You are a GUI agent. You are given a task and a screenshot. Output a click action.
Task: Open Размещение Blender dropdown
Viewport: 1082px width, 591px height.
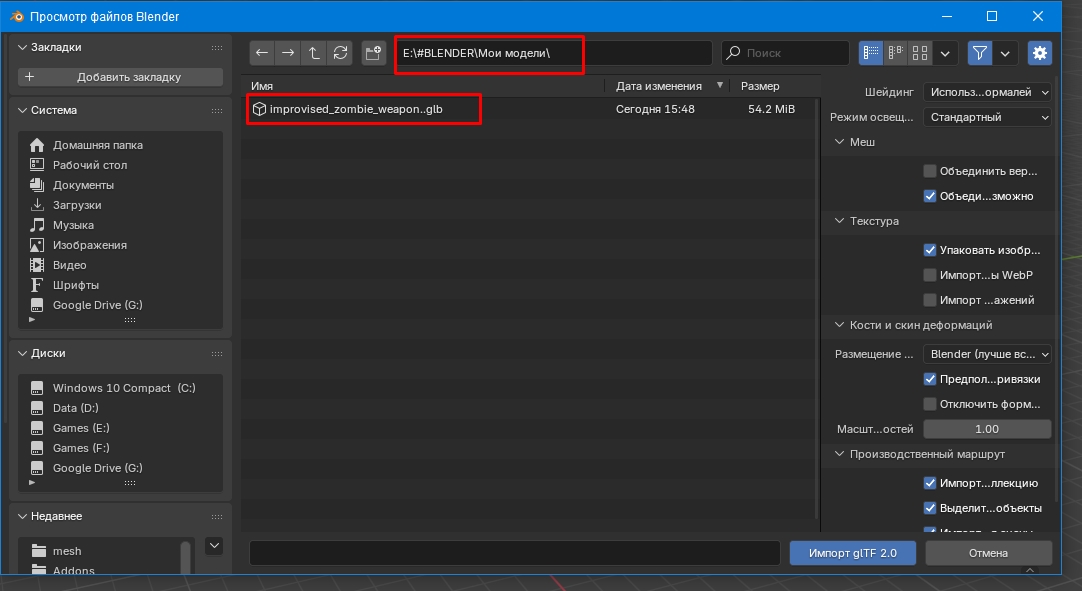pos(987,353)
